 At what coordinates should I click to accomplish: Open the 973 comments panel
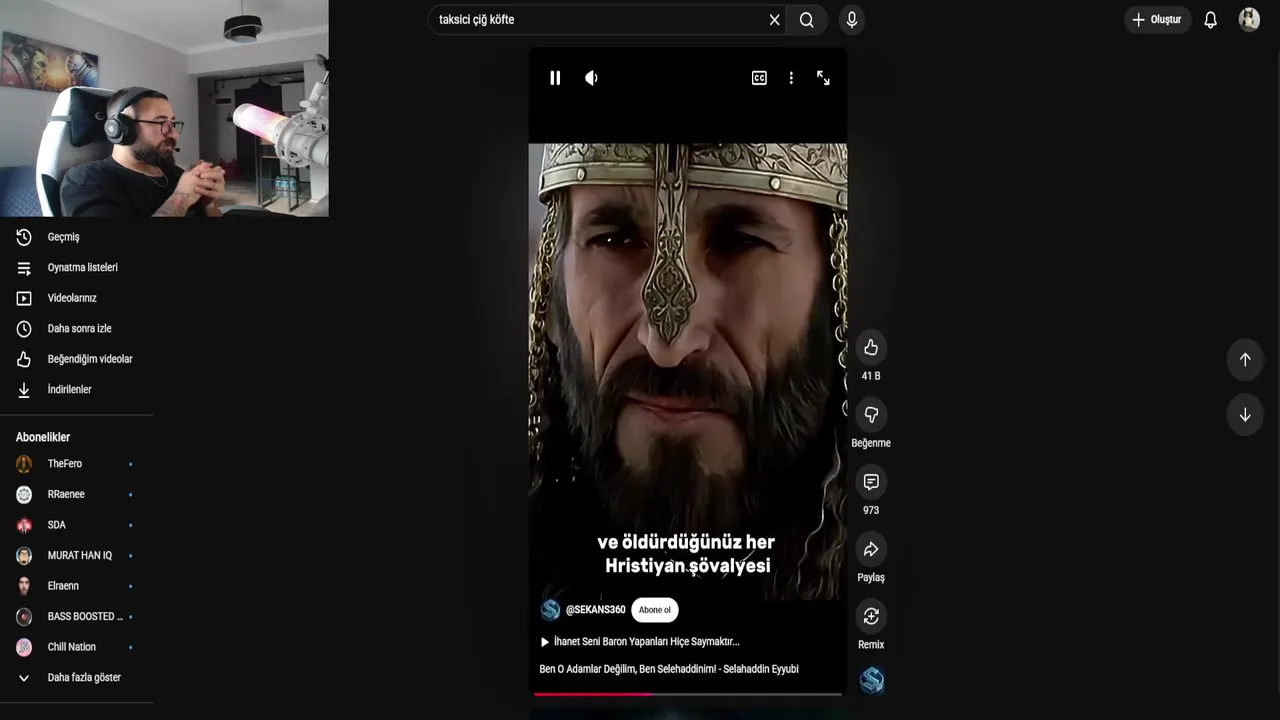pyautogui.click(x=871, y=482)
